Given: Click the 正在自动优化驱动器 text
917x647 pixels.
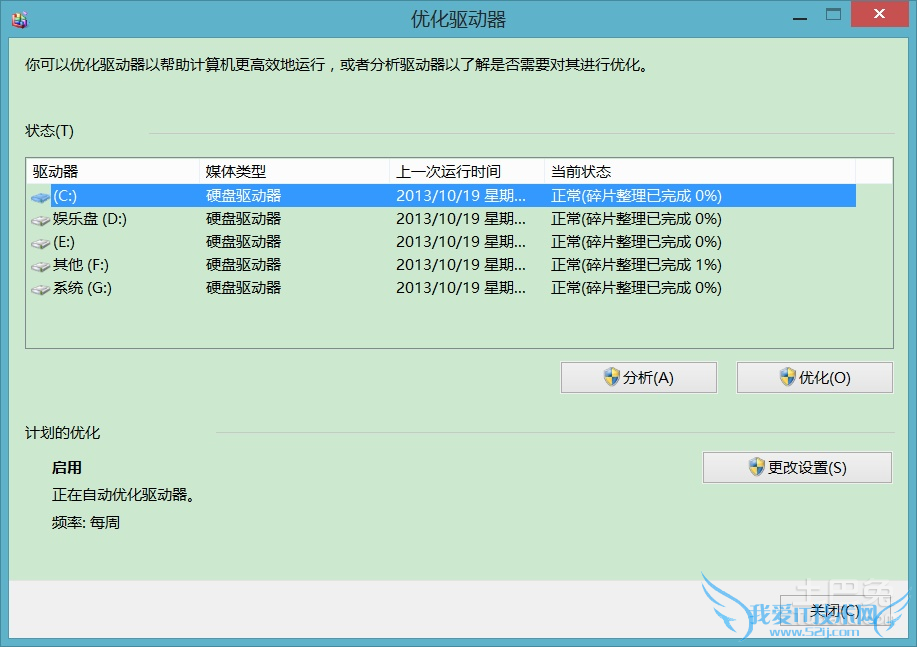Looking at the screenshot, I should (123, 495).
